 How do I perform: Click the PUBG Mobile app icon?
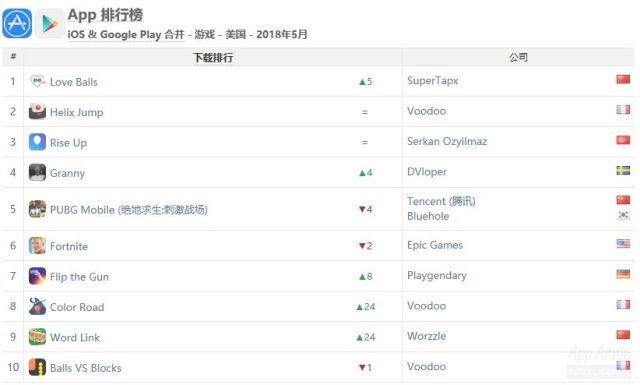37,209
